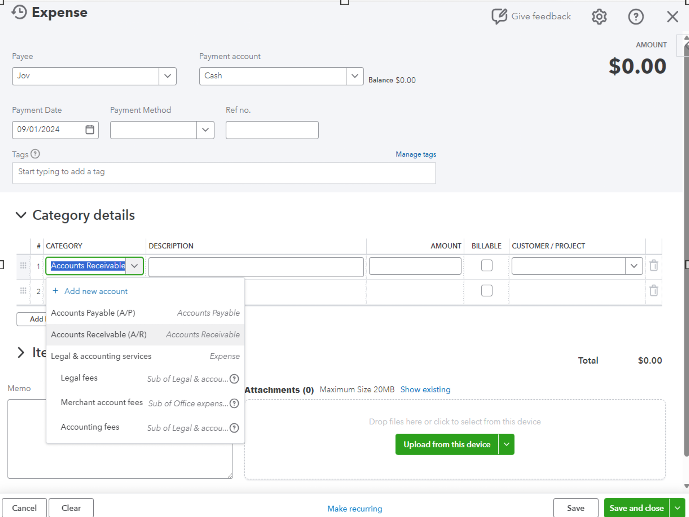Select the Merchant account fees sub-account
The image size is (689, 517).
[x=145, y=403]
